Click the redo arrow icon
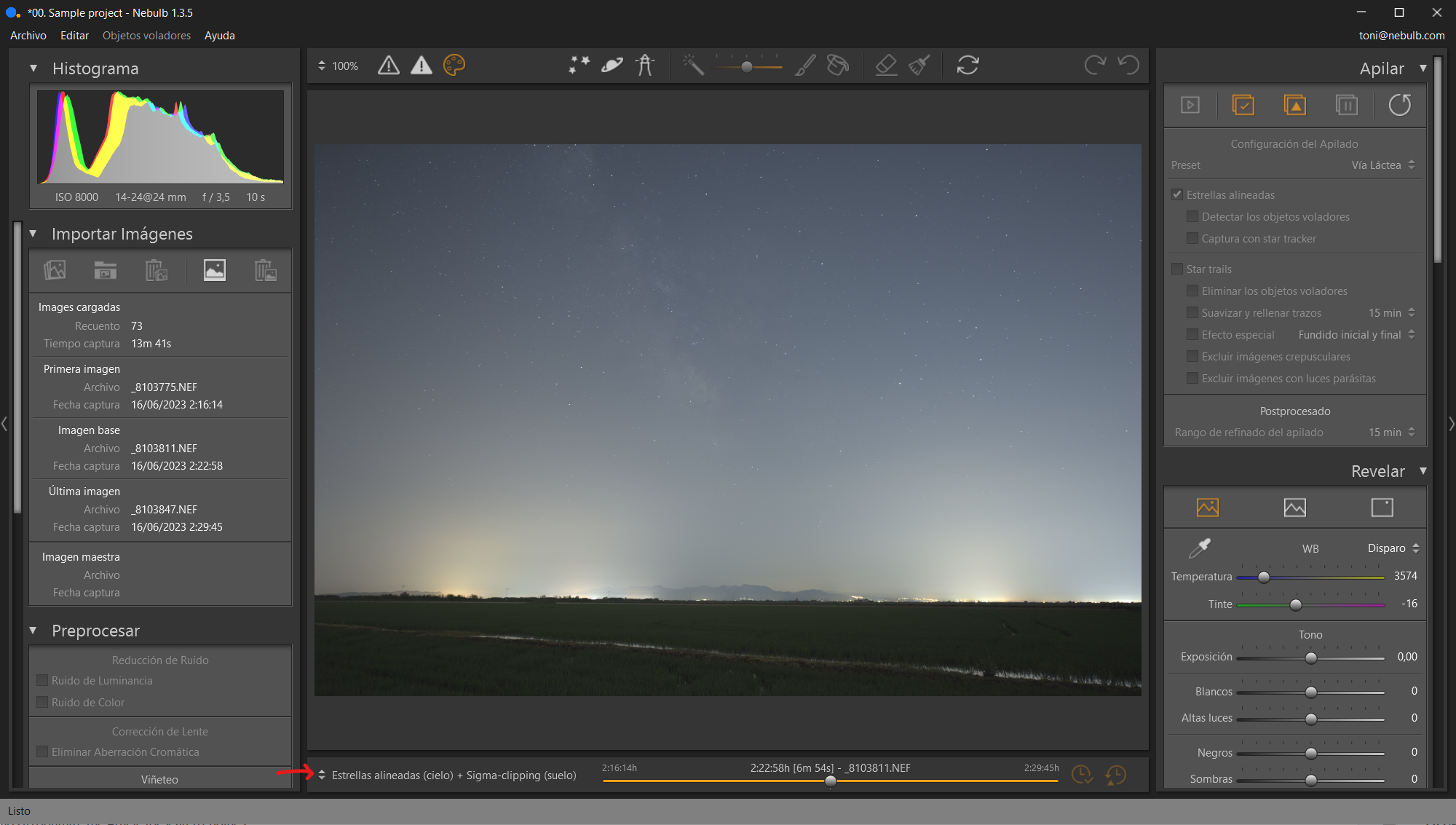Screen dimensions: 1456x825 [1095, 66]
